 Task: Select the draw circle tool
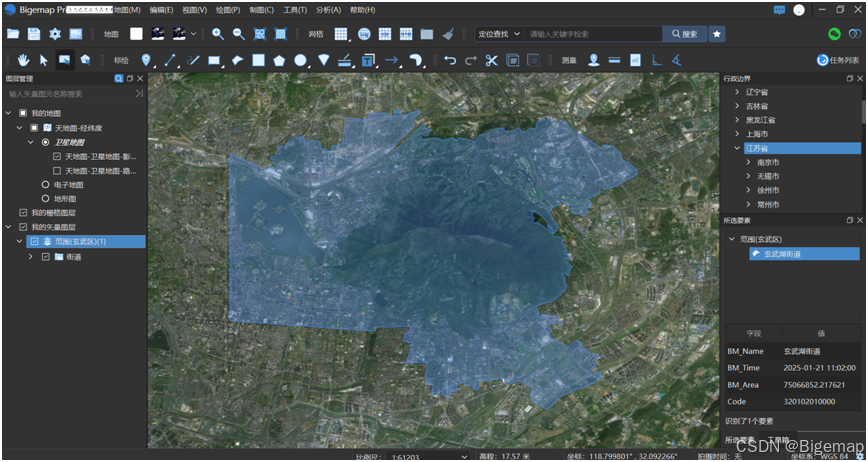[300, 60]
